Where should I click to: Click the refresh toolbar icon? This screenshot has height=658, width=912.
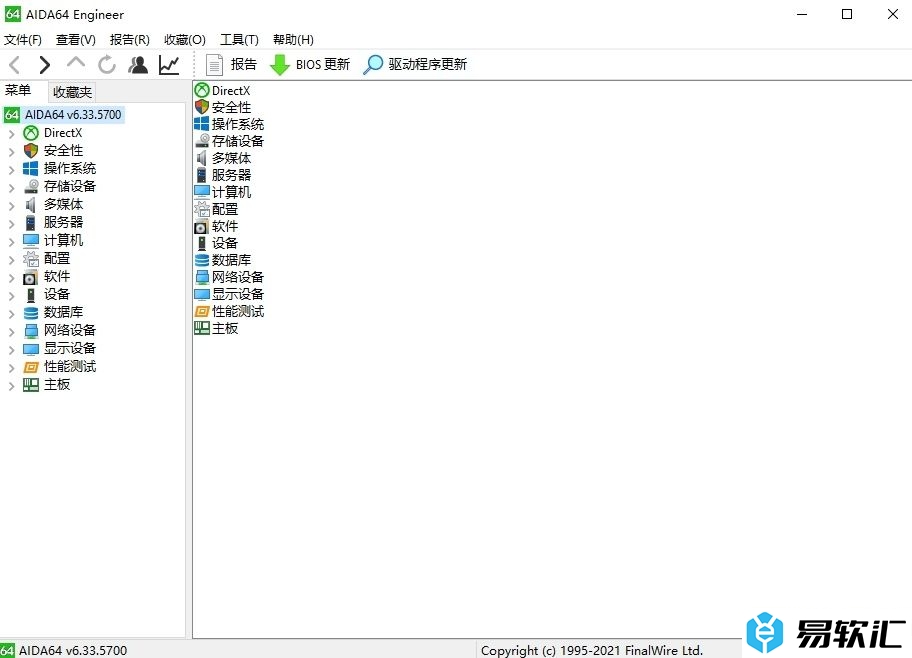(107, 65)
